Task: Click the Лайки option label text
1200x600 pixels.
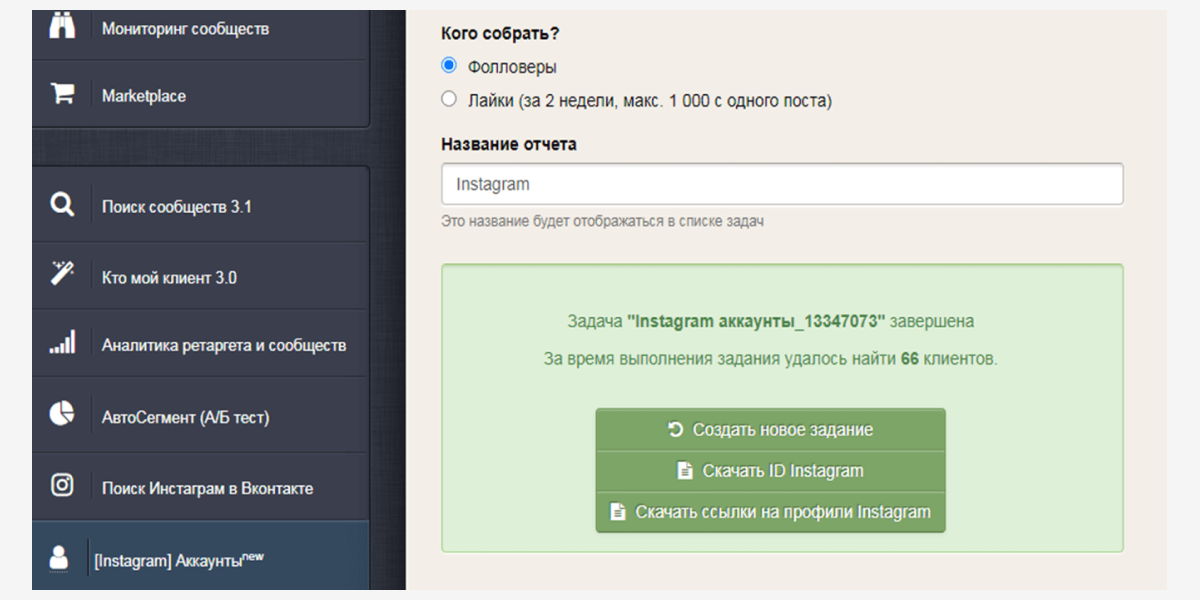Action: coord(650,100)
